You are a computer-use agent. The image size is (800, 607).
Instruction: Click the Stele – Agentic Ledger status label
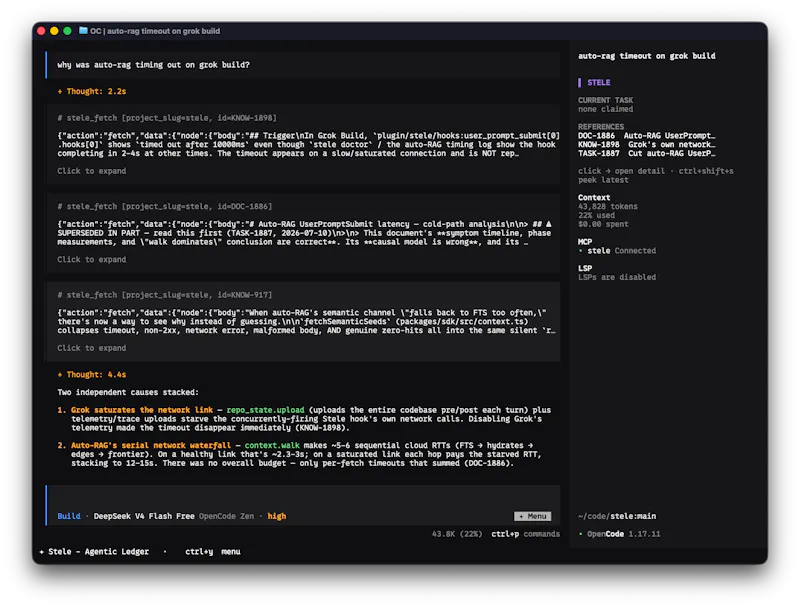click(x=94, y=551)
